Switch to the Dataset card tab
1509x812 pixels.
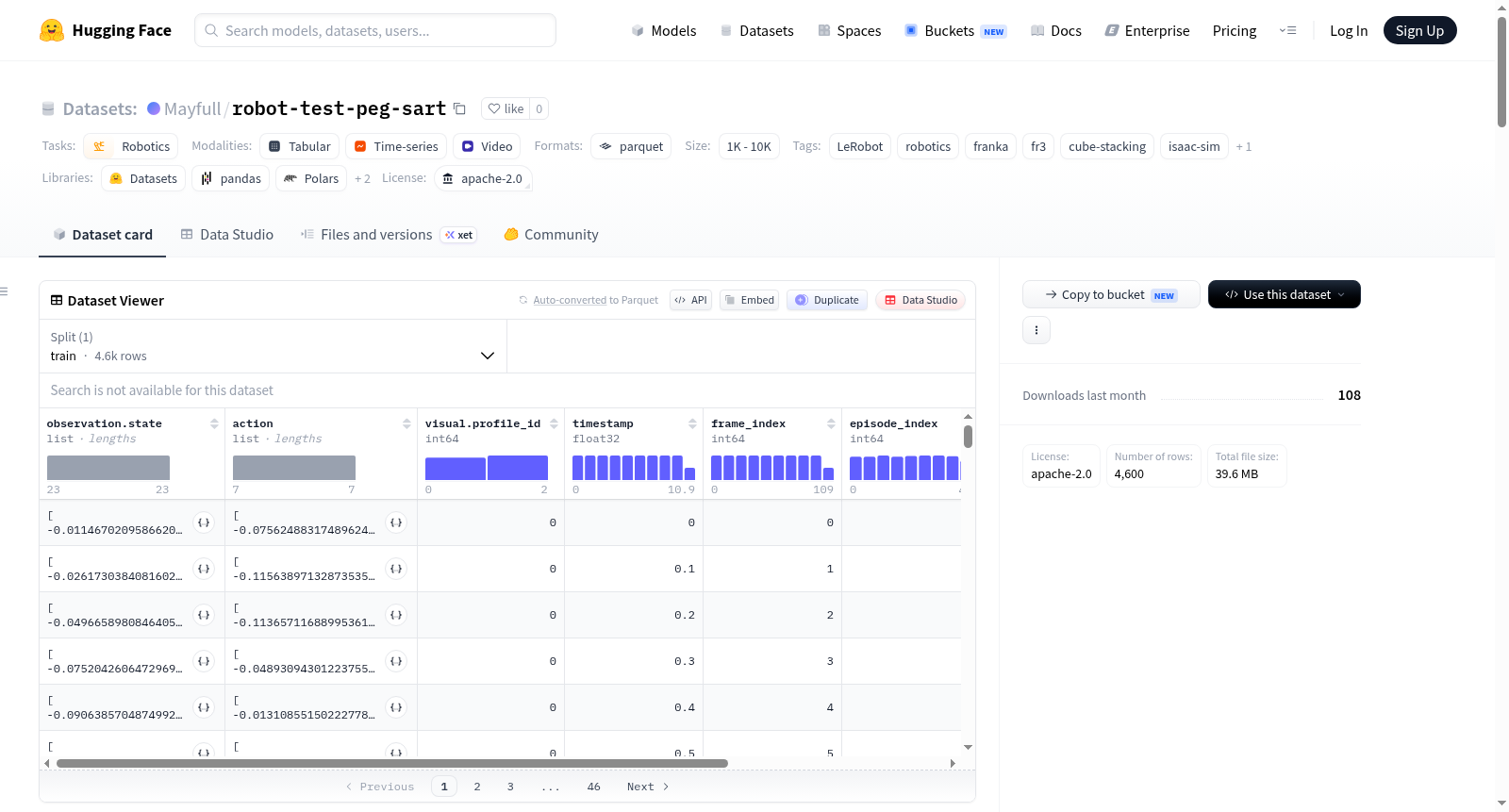pos(103,235)
